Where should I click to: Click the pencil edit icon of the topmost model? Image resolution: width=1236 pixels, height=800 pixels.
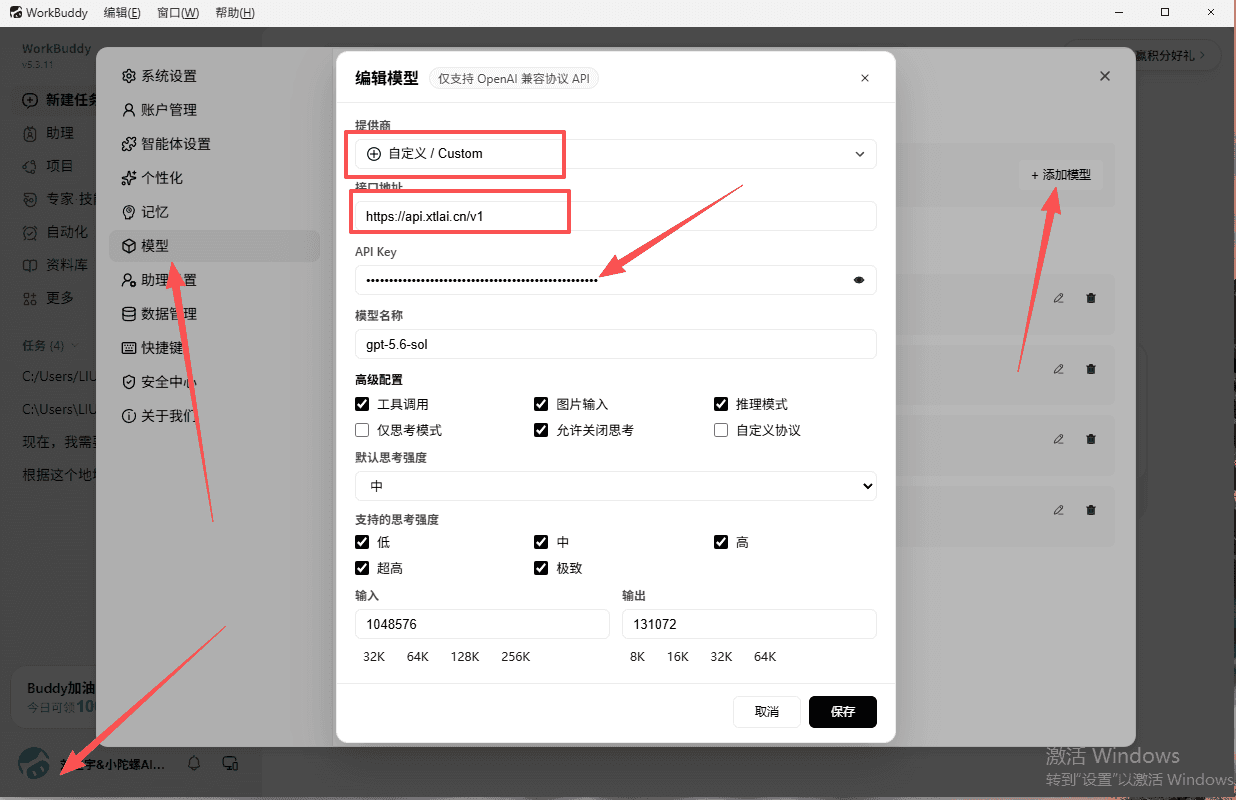coord(1058,298)
